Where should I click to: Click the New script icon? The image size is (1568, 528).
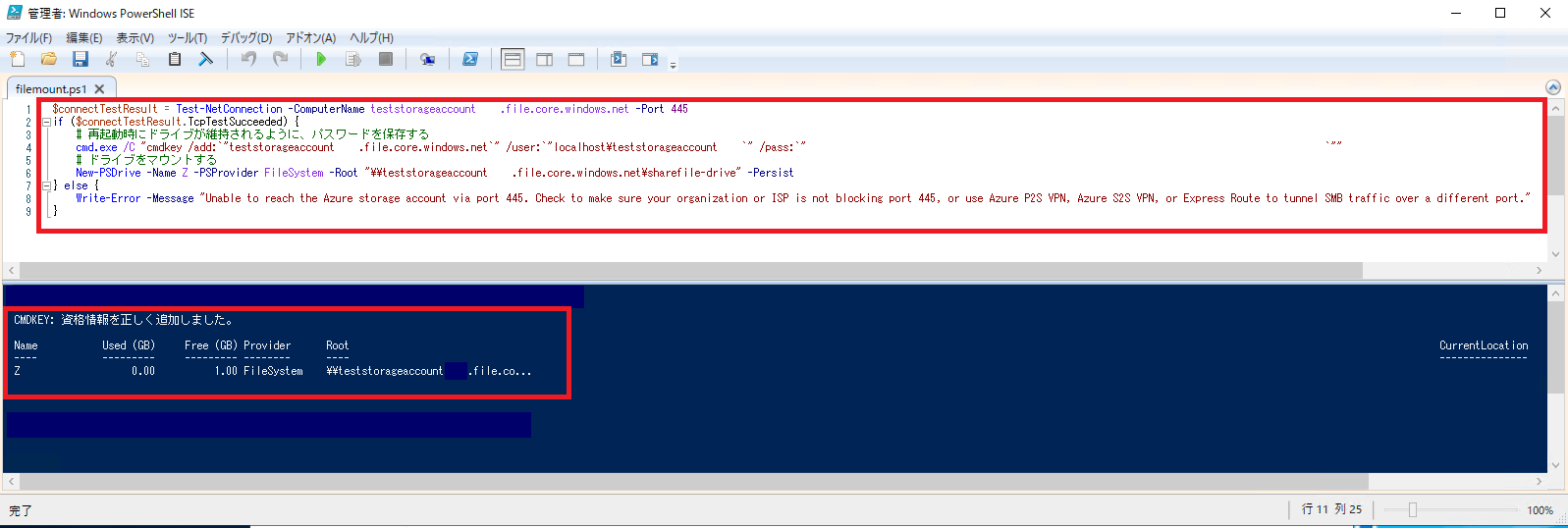pyautogui.click(x=18, y=60)
